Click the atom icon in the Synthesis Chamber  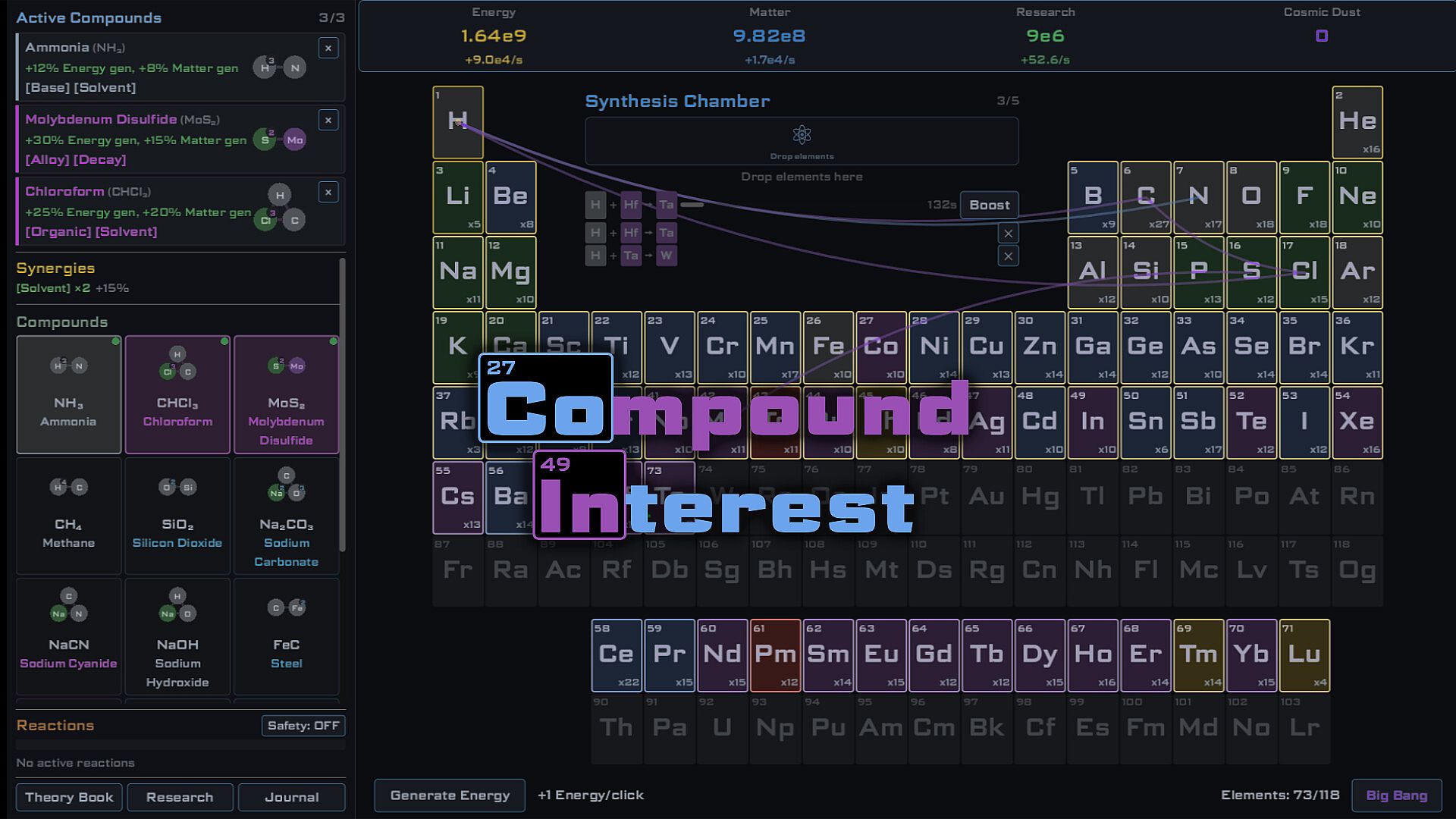802,136
